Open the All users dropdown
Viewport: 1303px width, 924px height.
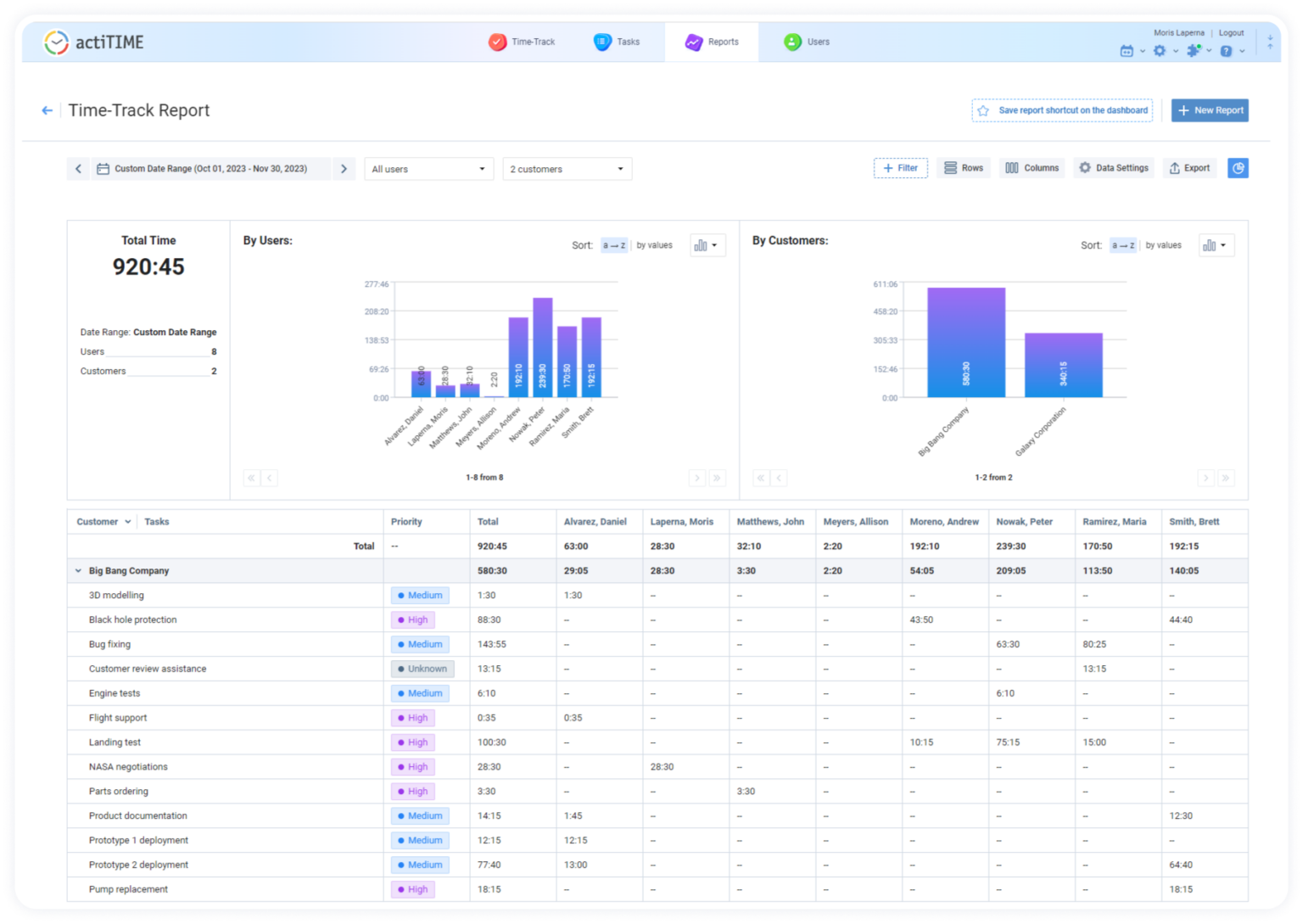point(428,168)
